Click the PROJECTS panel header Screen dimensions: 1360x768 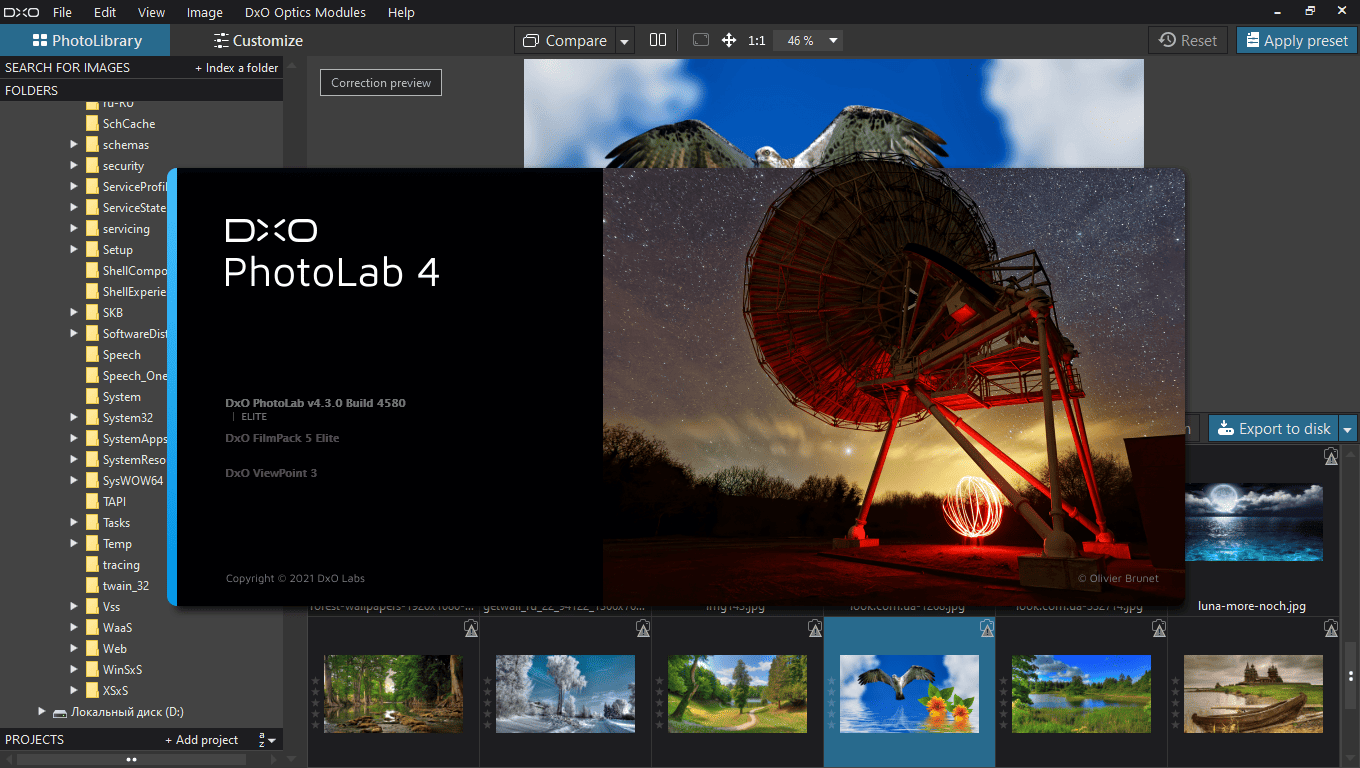[x=34, y=740]
